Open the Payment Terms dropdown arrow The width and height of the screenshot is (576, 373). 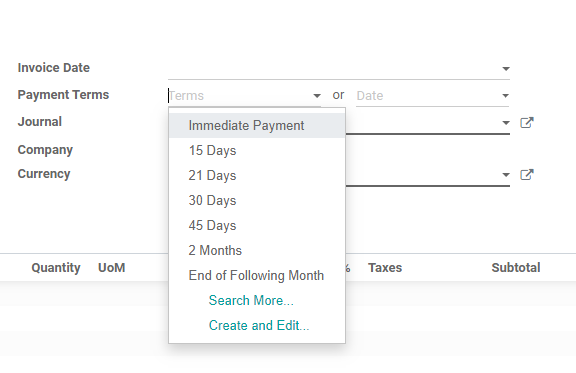[x=317, y=96]
